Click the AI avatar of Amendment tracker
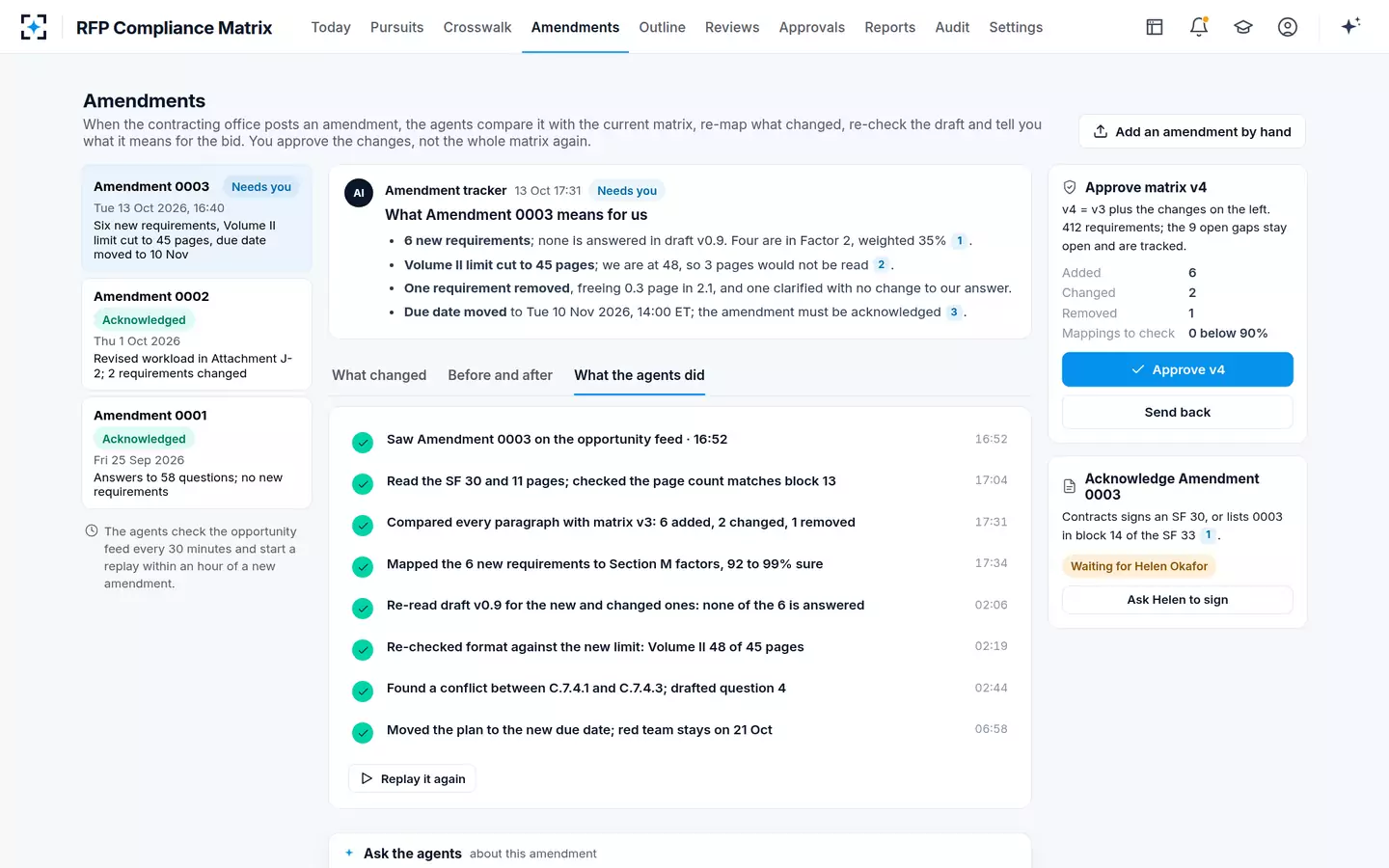 pos(359,193)
